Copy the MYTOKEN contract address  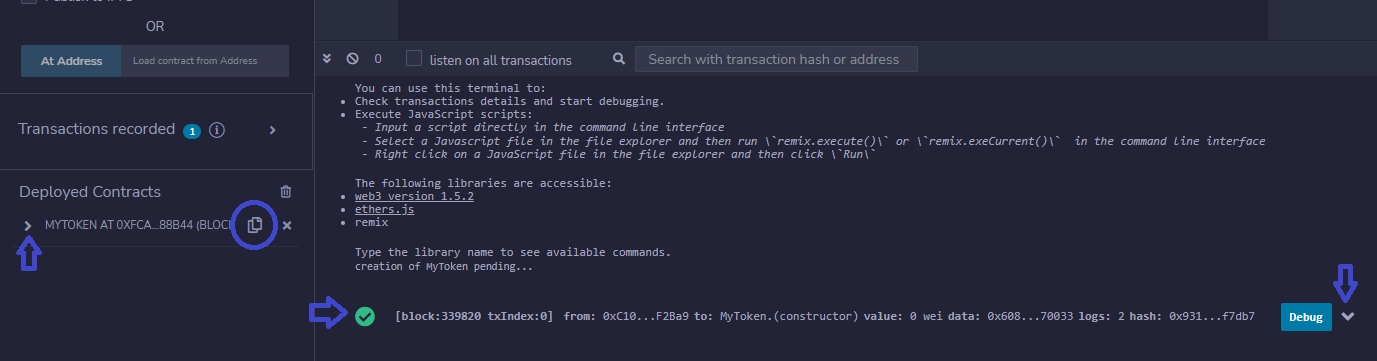[254, 225]
